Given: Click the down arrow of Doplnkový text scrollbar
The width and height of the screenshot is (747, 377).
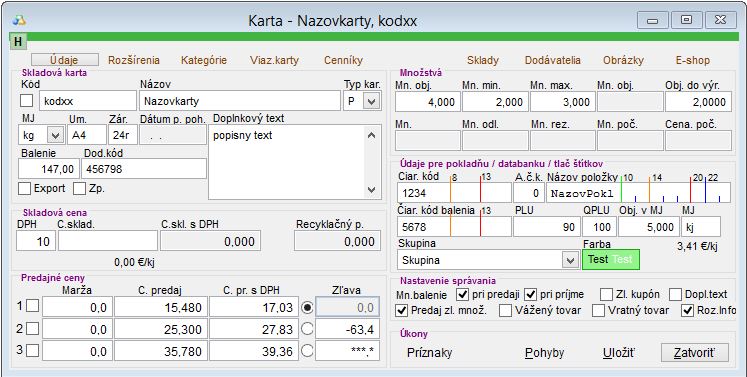Looking at the screenshot, I should tap(372, 190).
